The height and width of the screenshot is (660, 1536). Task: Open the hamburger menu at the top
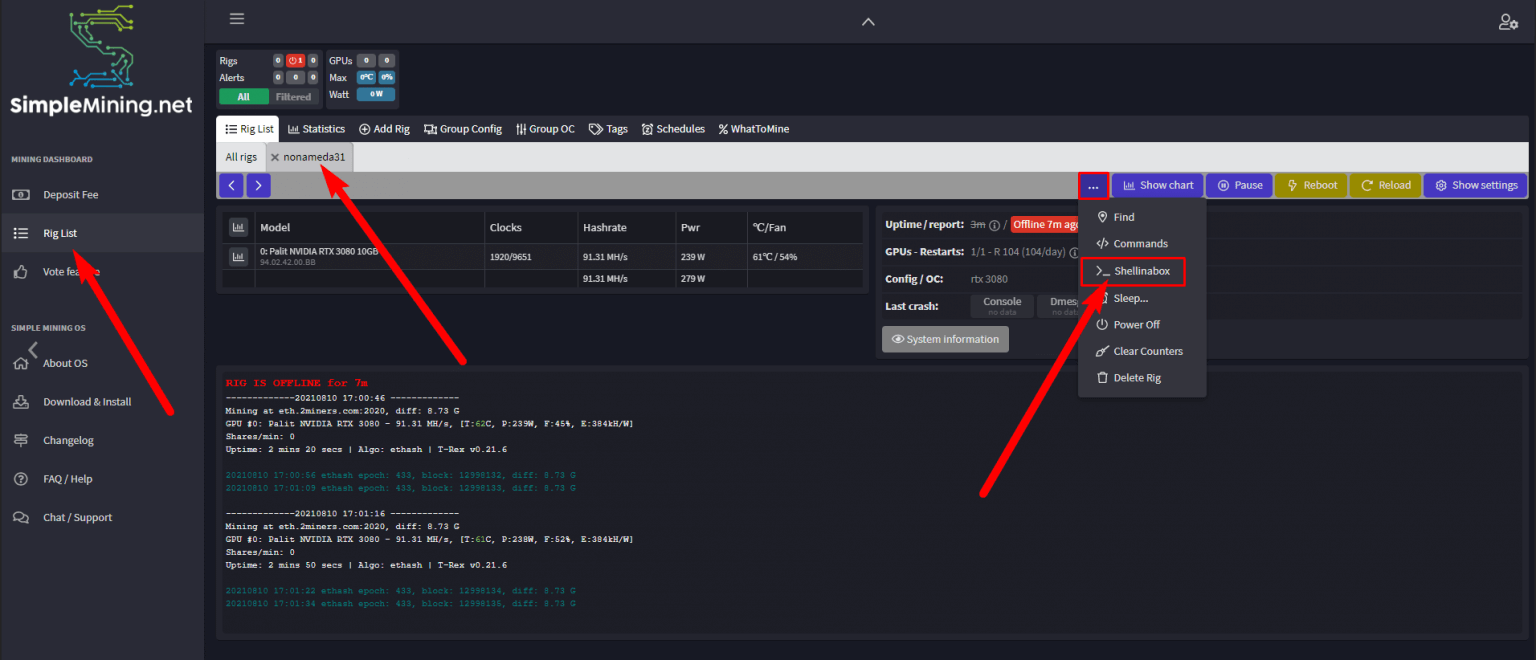pos(237,18)
